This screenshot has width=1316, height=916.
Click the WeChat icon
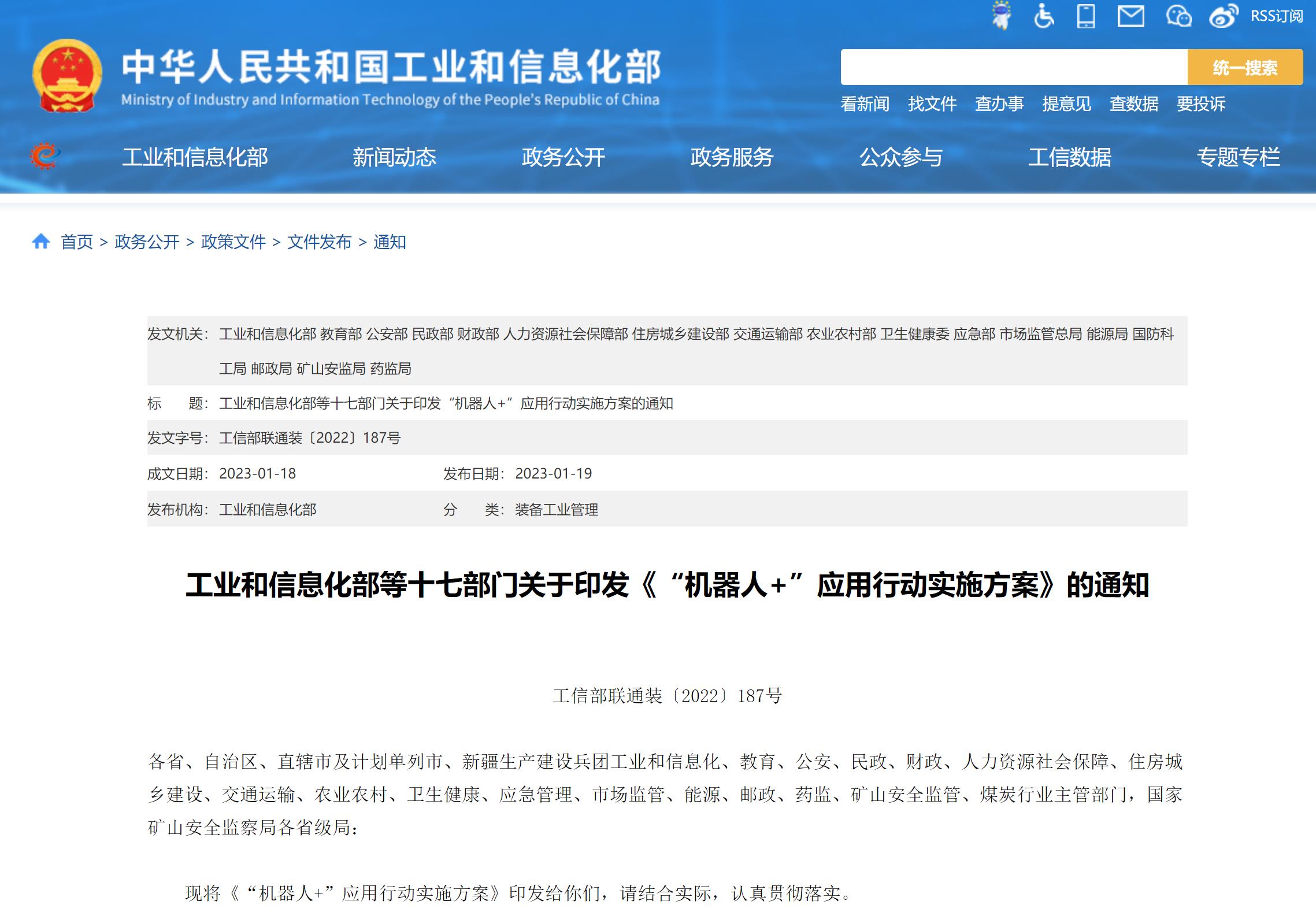click(x=1178, y=16)
